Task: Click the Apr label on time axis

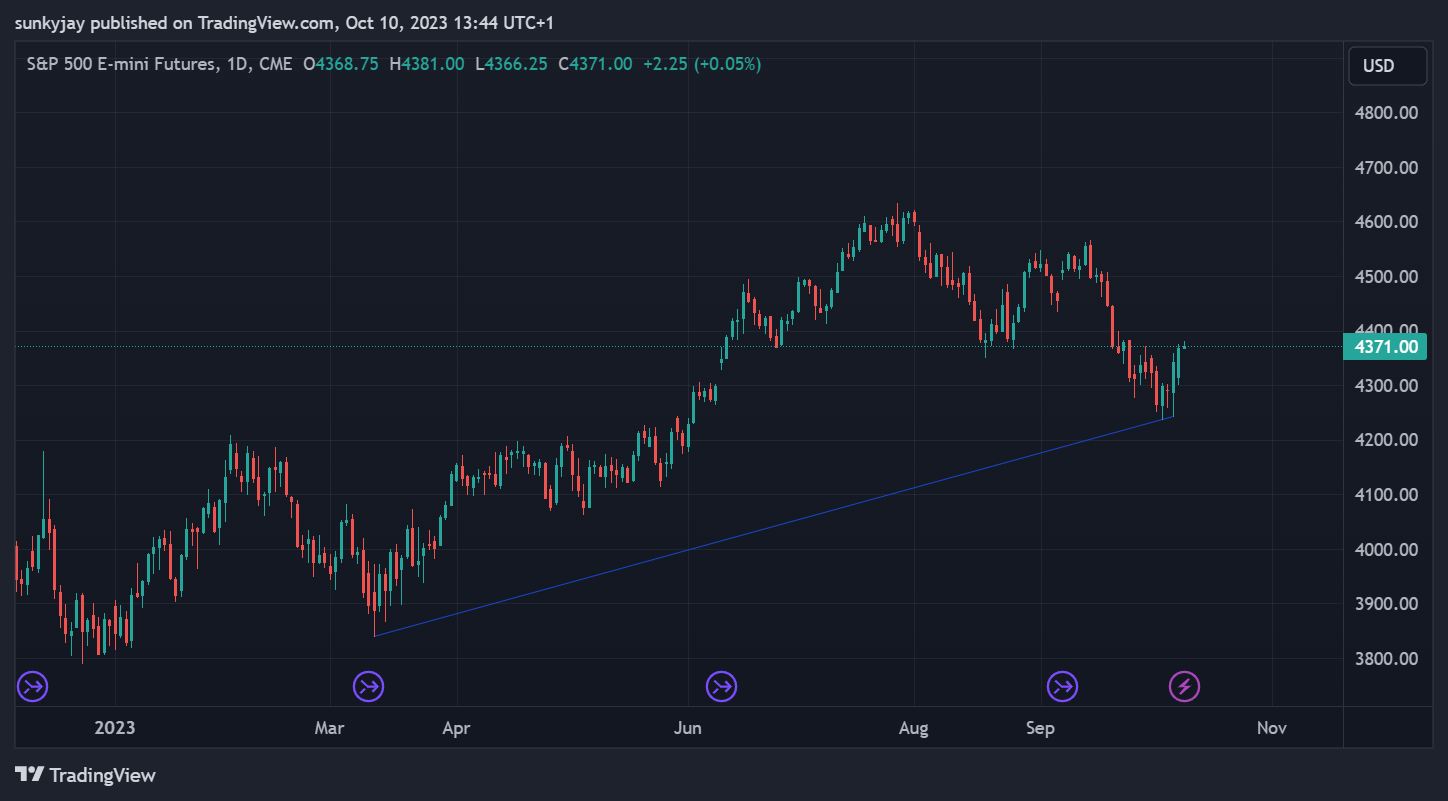Action: (457, 728)
